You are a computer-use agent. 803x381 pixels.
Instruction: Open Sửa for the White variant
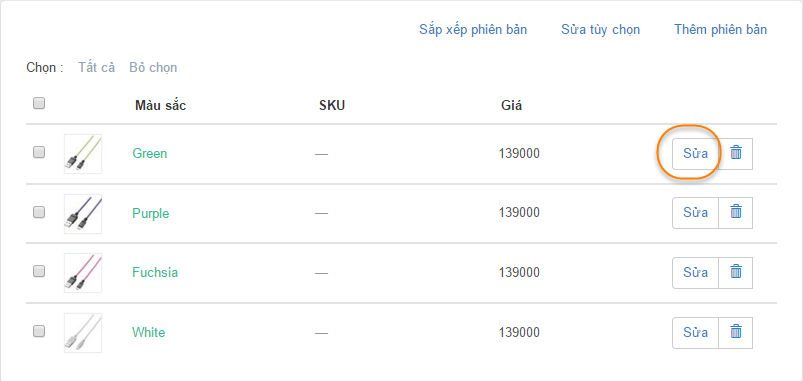tap(695, 332)
